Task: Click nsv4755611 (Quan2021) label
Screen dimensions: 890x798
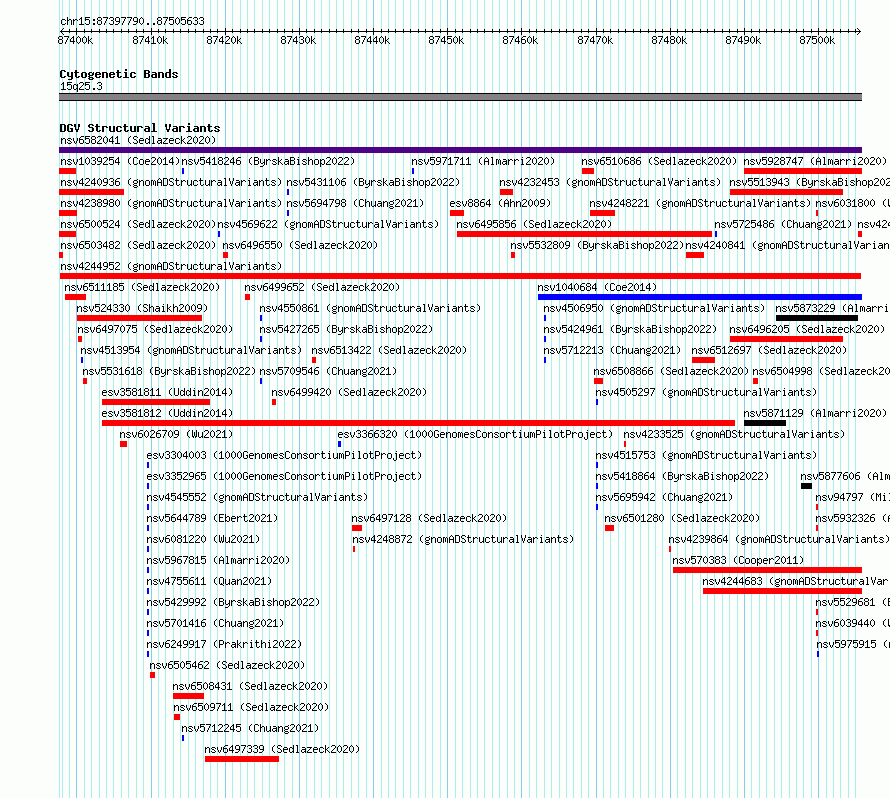Action: click(209, 581)
